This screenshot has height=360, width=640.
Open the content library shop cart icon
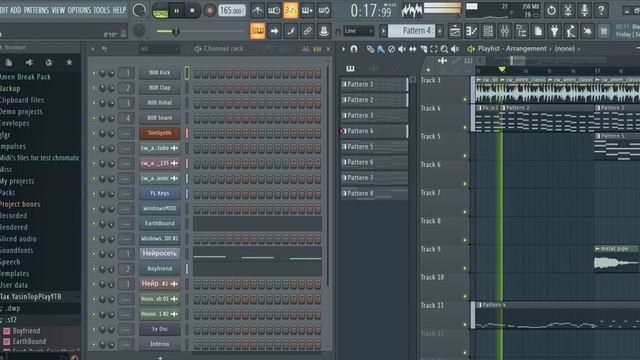coord(604,31)
